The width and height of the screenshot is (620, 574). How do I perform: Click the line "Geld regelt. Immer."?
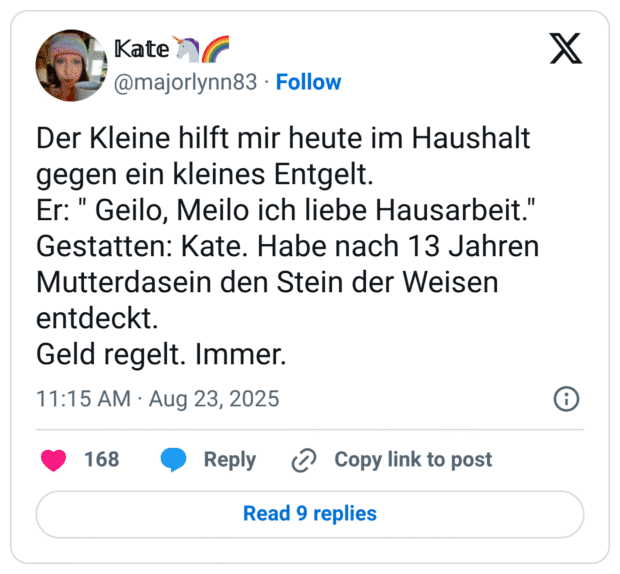point(161,355)
